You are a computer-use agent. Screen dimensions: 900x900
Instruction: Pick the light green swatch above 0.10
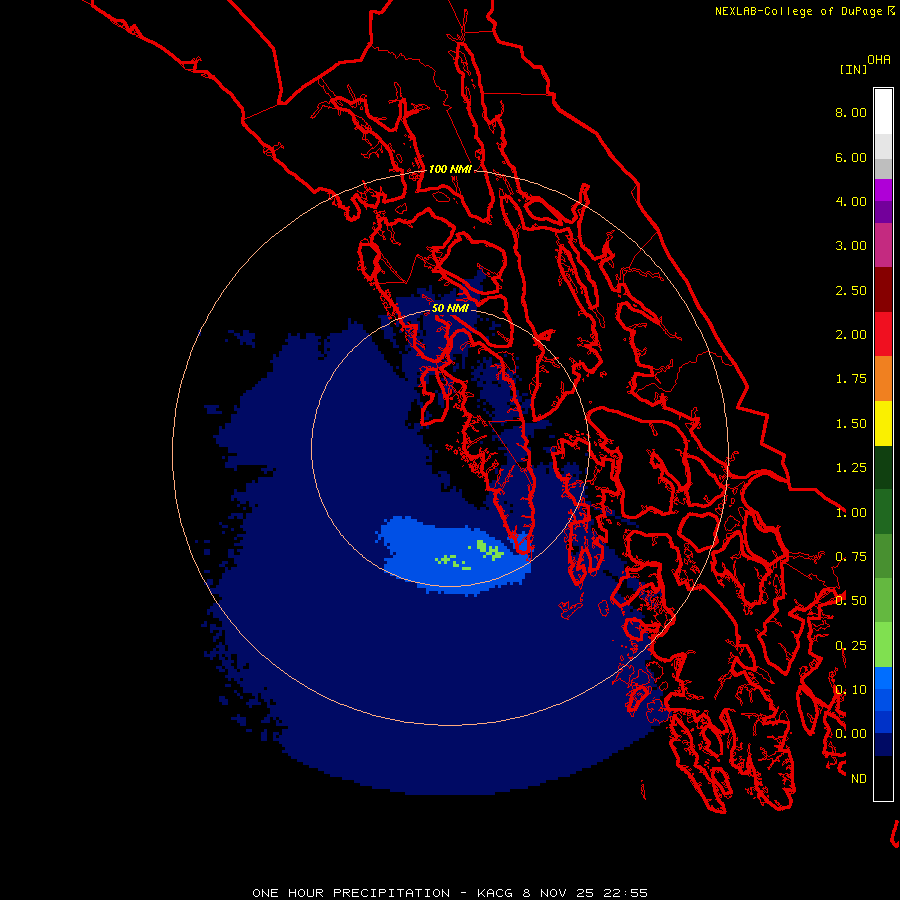pos(883,645)
